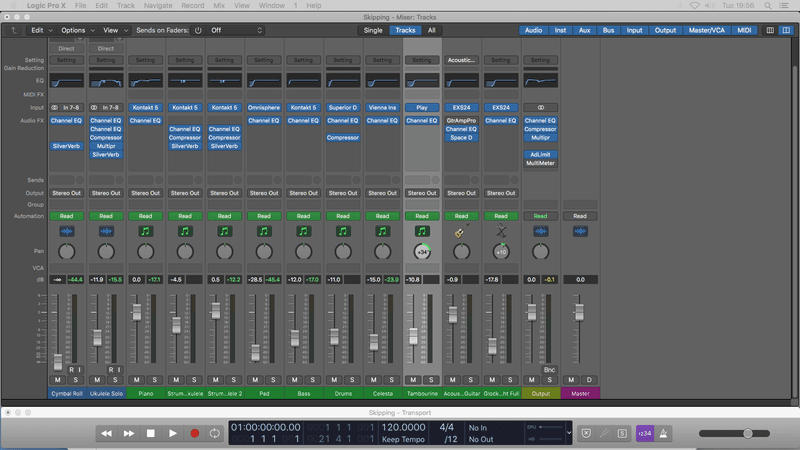Open the AdLimit plugin on Output
This screenshot has height=450, width=800.
click(540, 155)
